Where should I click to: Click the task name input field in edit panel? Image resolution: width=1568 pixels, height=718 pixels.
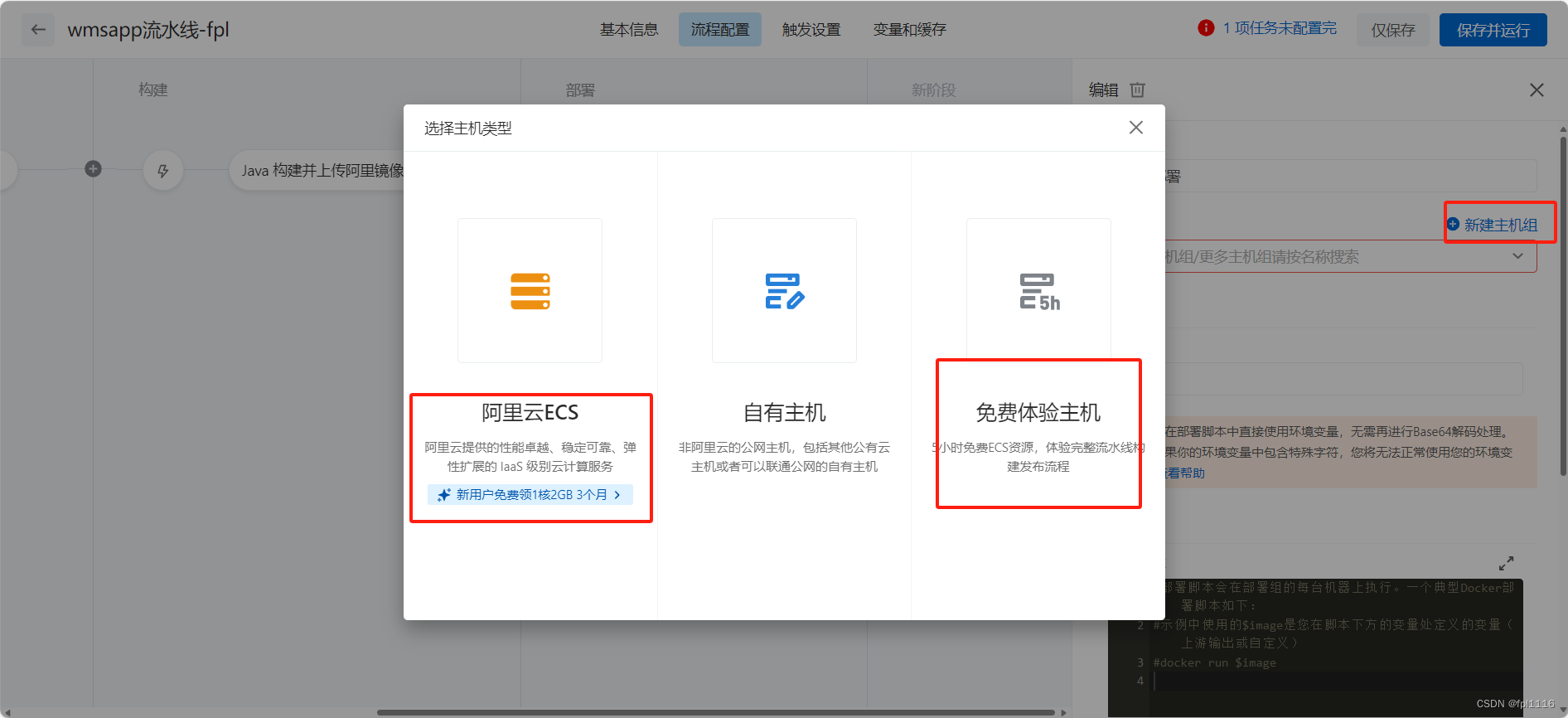1350,176
